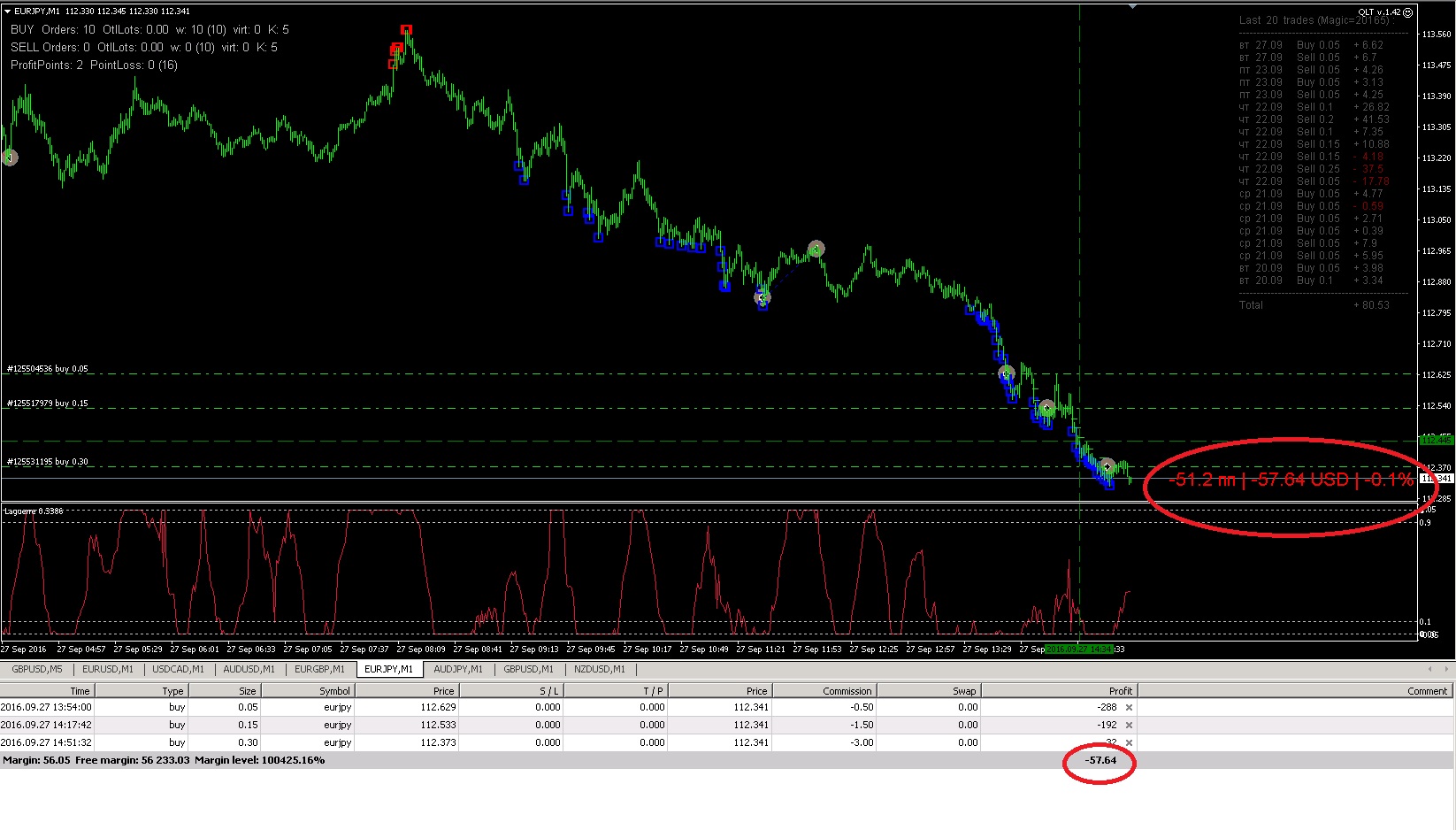This screenshot has width=1456, height=830.
Task: Click gray trade marker on #125531195 order line
Action: 1107,465
